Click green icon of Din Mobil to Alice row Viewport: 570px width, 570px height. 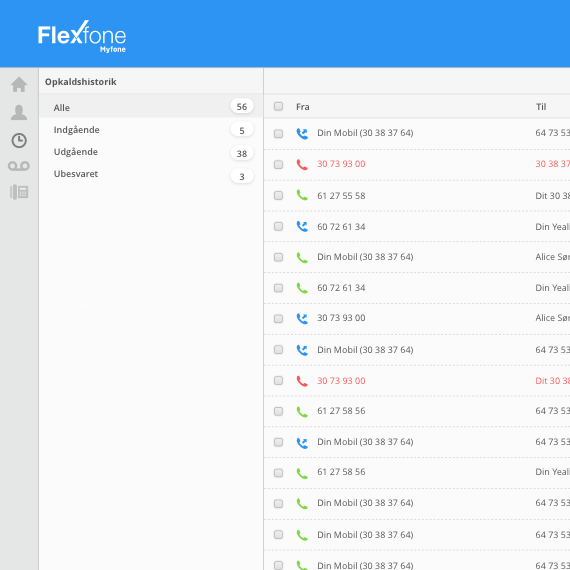coord(302,257)
